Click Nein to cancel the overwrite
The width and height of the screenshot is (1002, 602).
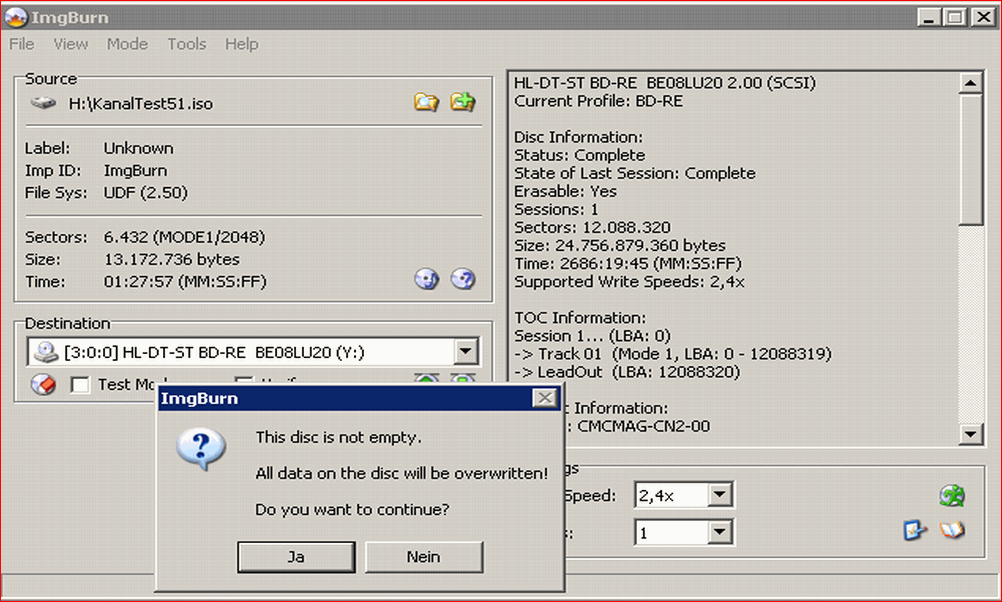[x=424, y=557]
